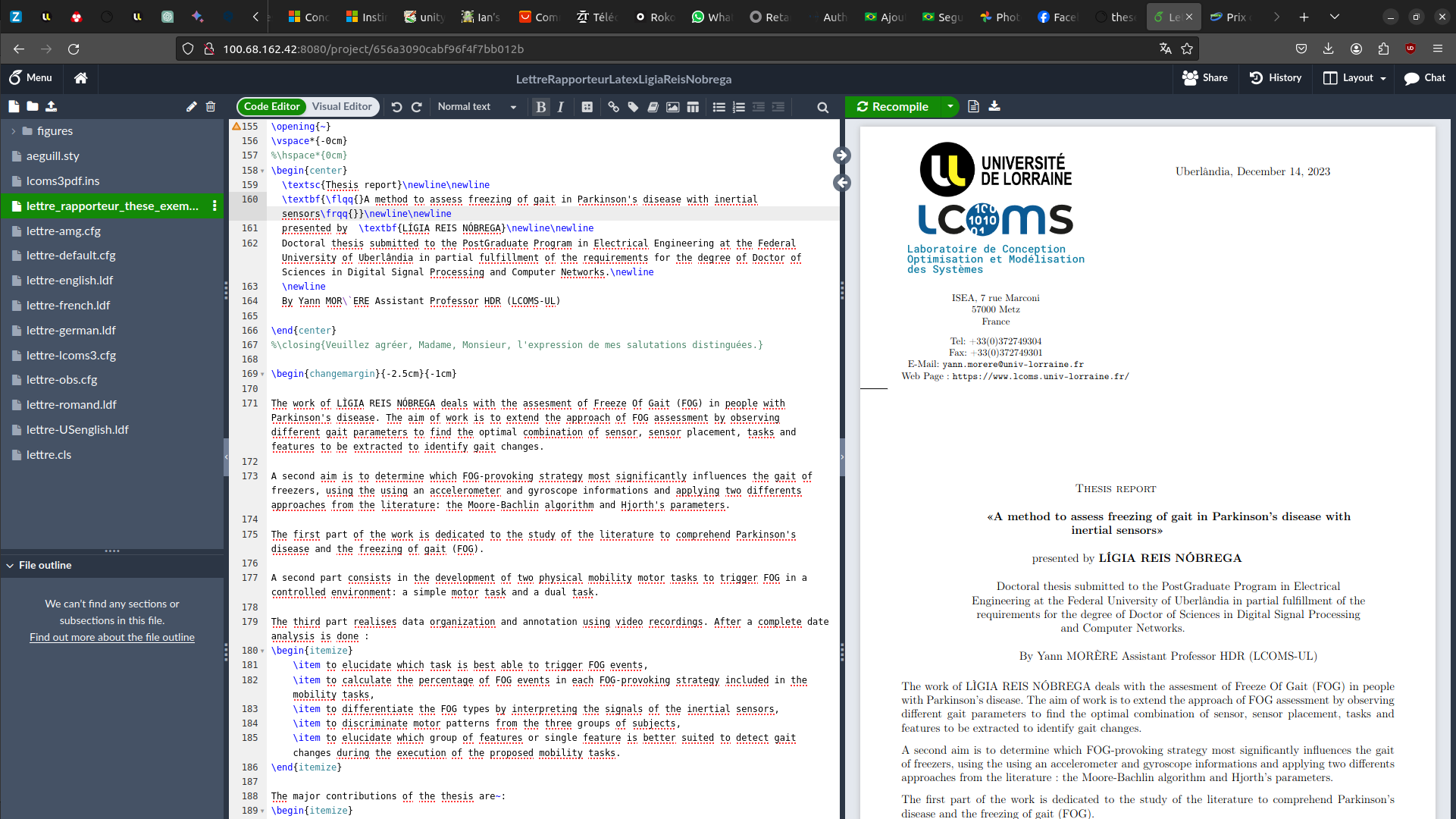The height and width of the screenshot is (819, 1456).
Task: Open the Normal text style dropdown
Action: [477, 107]
